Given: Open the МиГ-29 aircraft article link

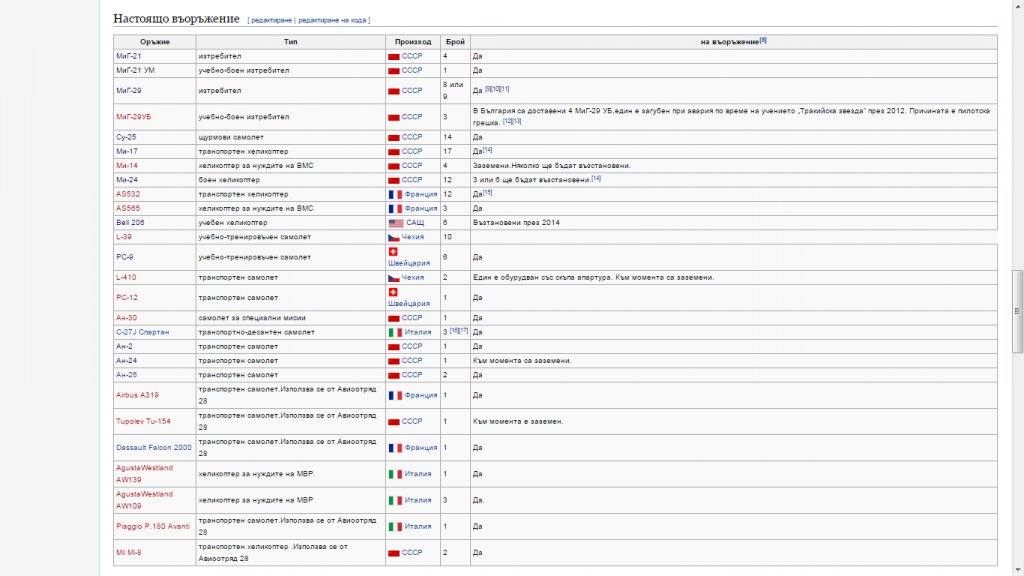Looking at the screenshot, I should click(x=128, y=90).
